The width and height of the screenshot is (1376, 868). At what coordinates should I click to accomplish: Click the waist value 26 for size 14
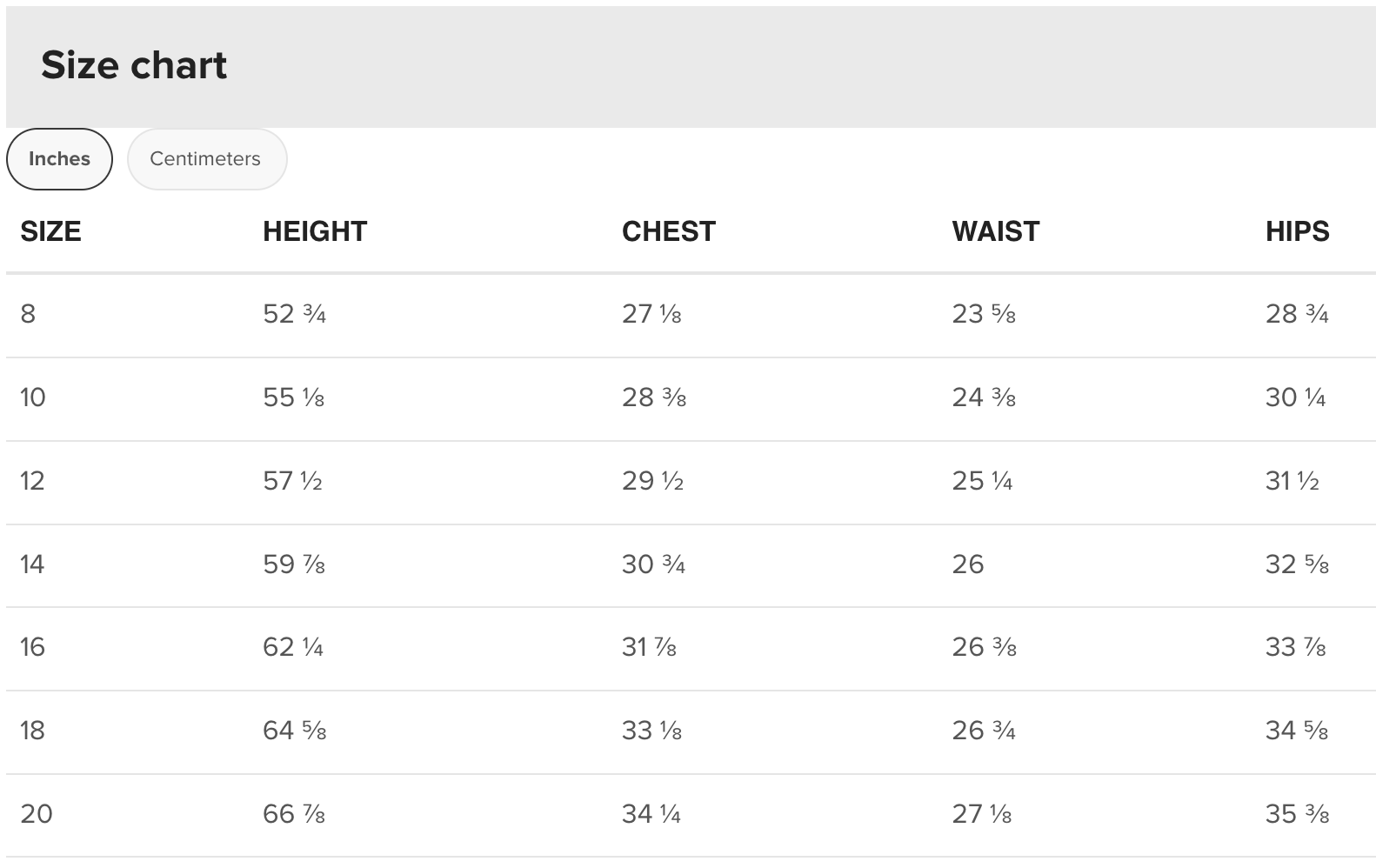[967, 564]
